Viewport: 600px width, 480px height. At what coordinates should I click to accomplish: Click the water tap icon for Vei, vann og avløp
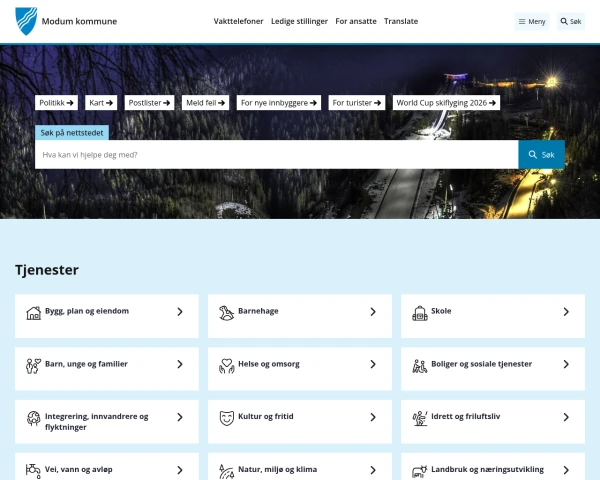click(33, 471)
